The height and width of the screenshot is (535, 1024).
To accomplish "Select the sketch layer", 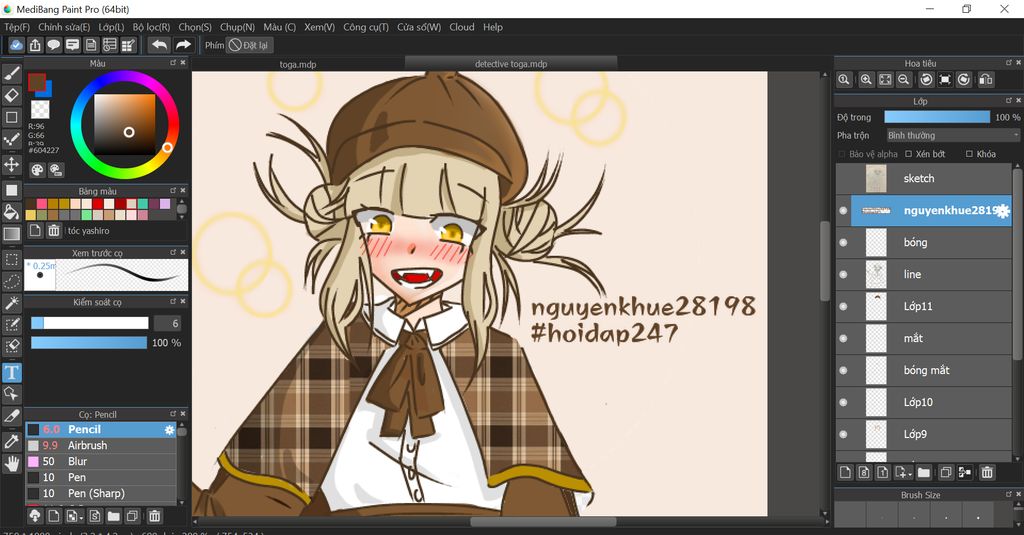I will point(924,178).
